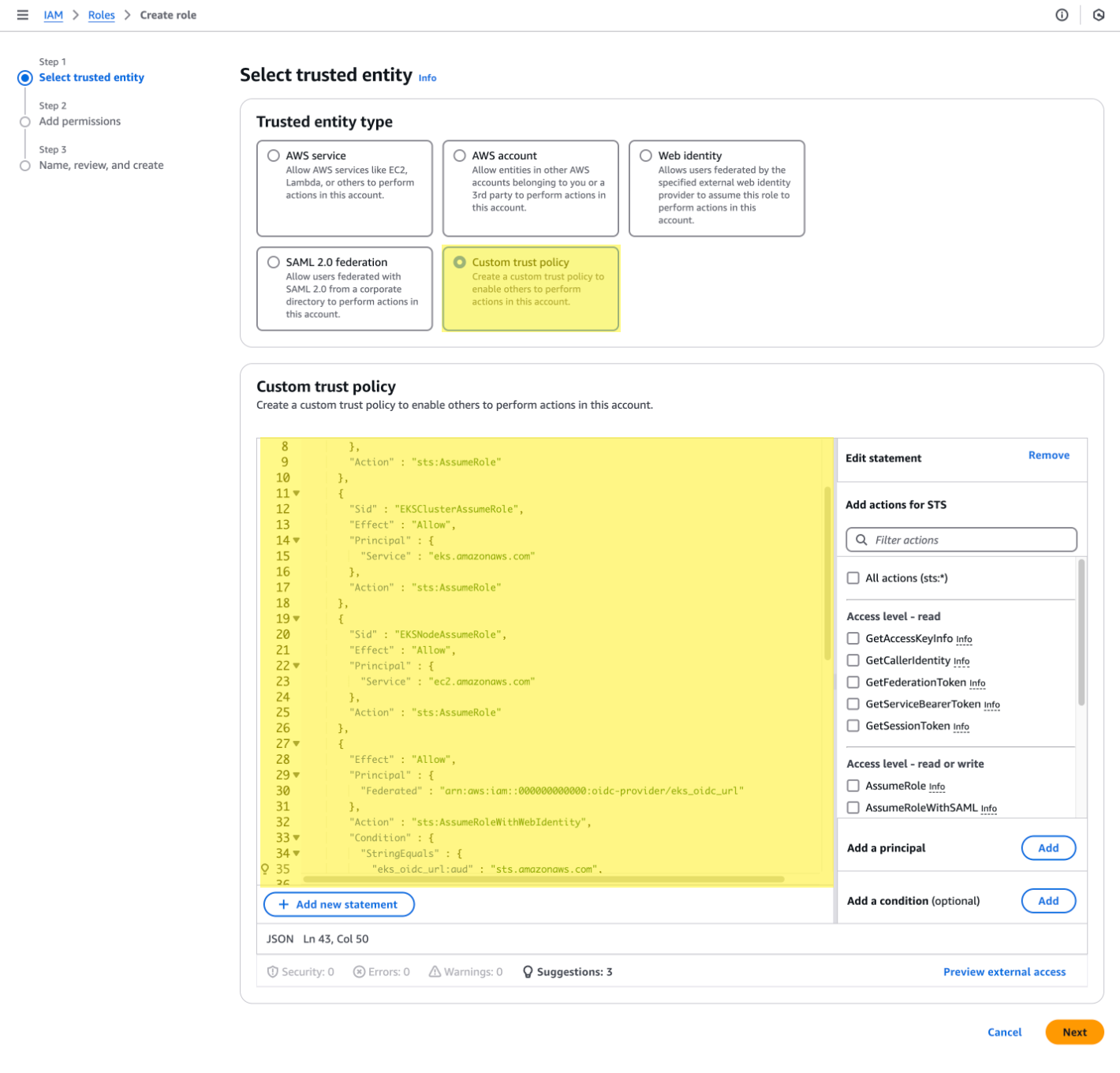Click the "sts:AssumeRoleWithWebIdentity" Action line
Screen dimensions: 1120x1073
[471, 822]
